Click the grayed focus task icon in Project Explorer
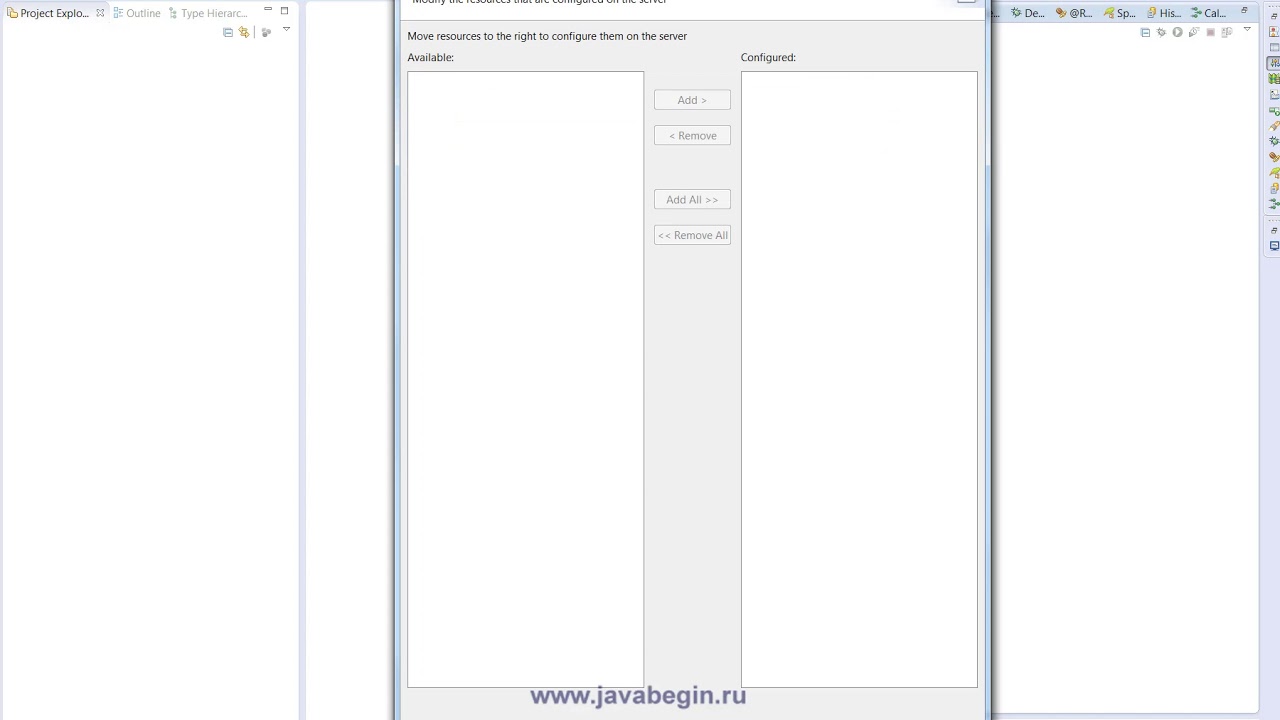 coord(266,32)
